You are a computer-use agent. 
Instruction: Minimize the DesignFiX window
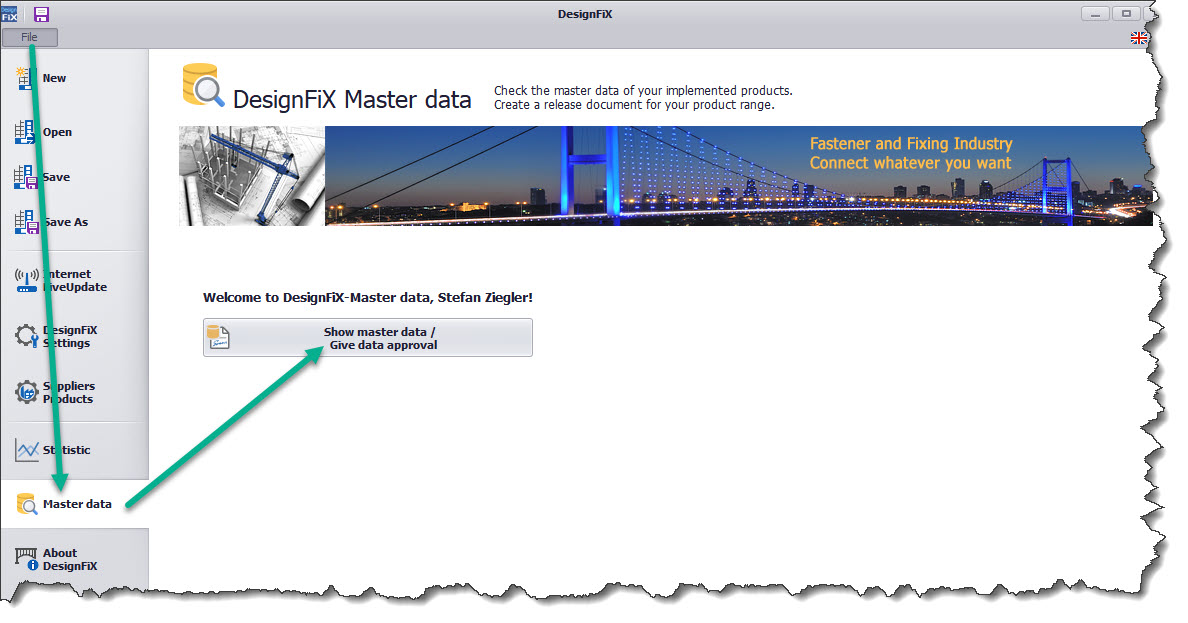(1095, 14)
